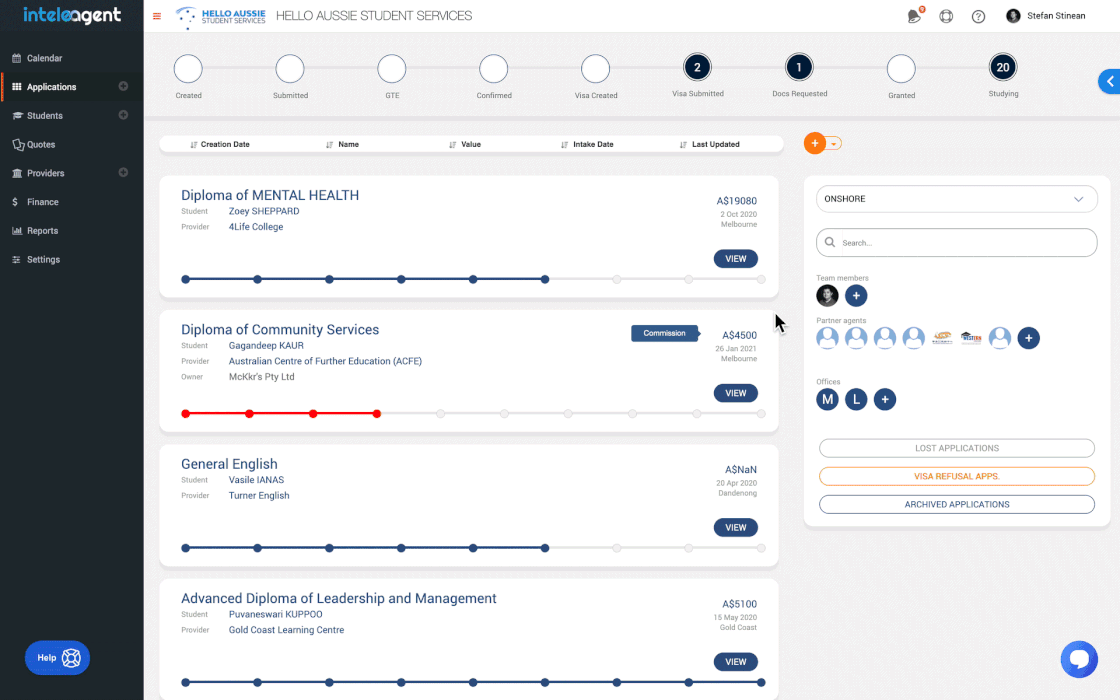Open the ONSHORE dropdown
1120x700 pixels.
pyautogui.click(x=956, y=199)
